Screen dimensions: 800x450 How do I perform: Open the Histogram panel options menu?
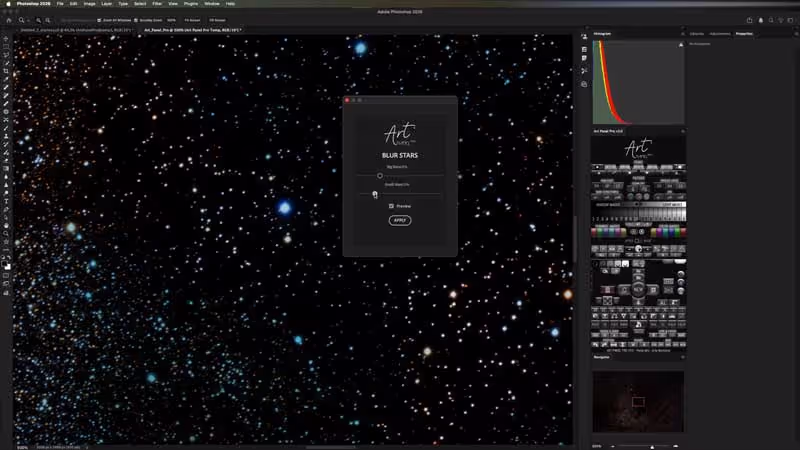683,34
